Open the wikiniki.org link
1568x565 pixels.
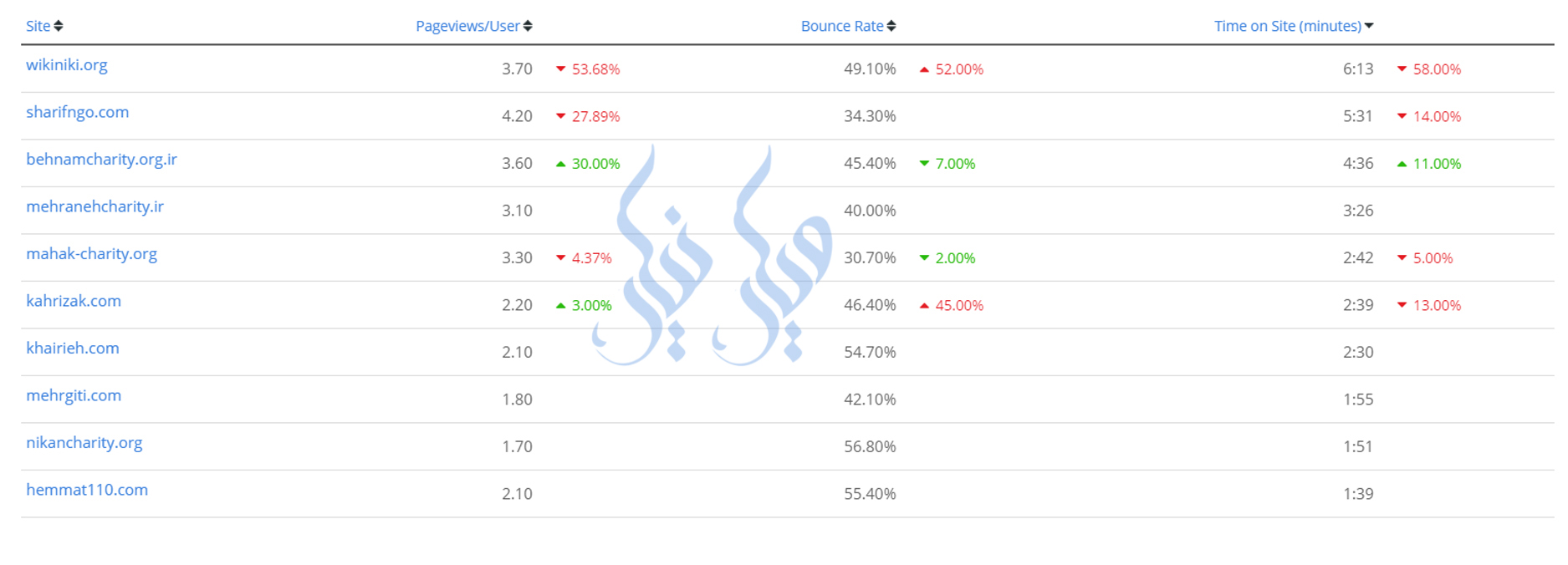coord(67,65)
